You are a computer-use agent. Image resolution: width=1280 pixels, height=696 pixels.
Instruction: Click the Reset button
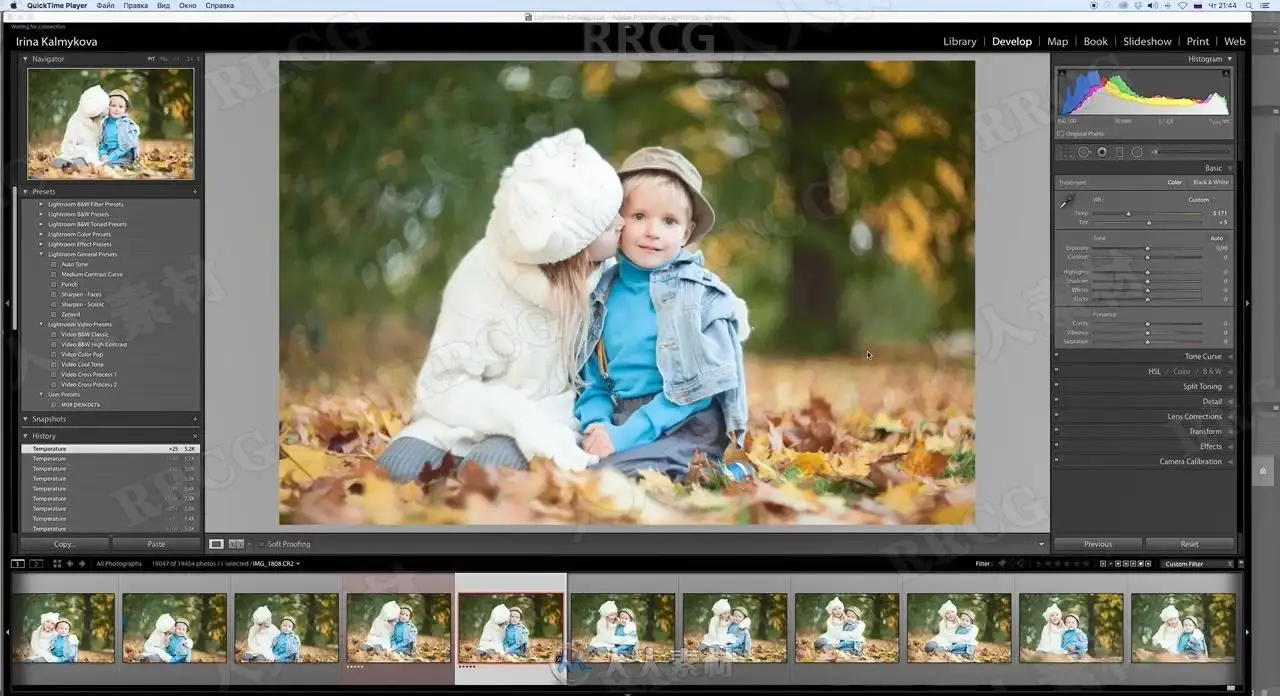(1189, 544)
